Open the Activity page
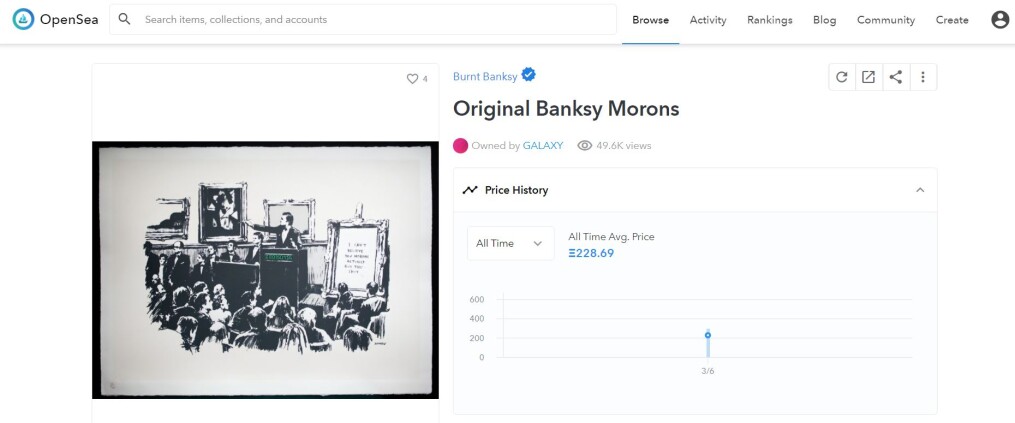1015x423 pixels. point(708,20)
